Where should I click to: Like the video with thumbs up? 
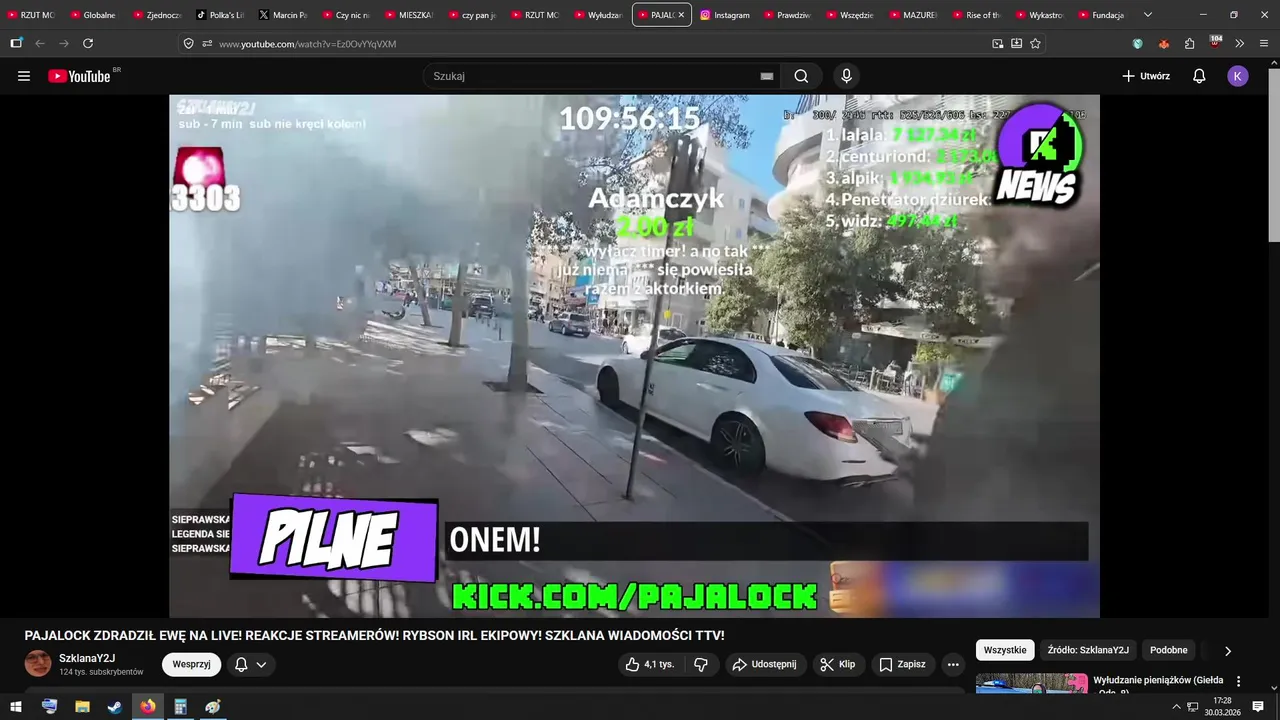point(650,664)
